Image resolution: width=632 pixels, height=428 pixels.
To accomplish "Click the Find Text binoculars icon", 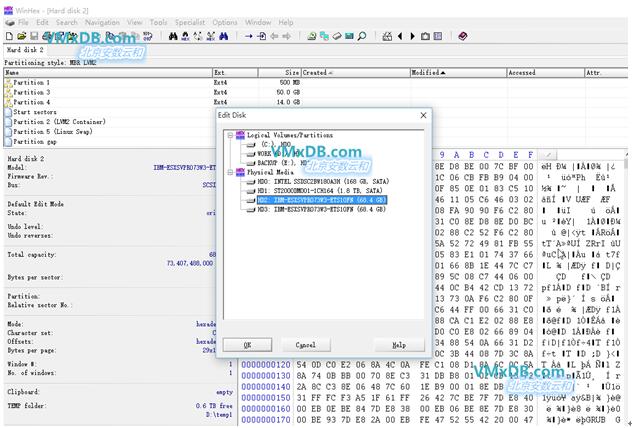I will (173, 36).
